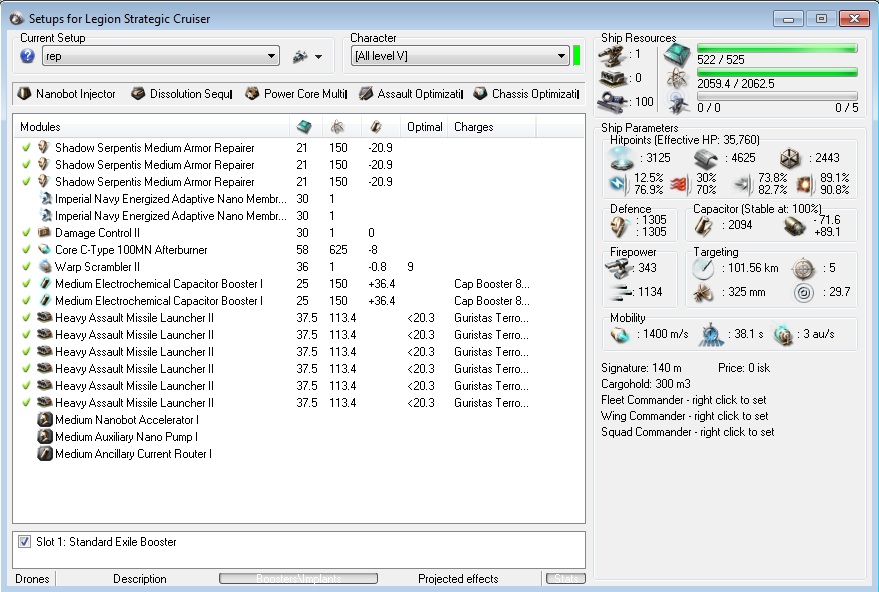879x592 pixels.
Task: Switch to the Projected effects tab
Action: (x=457, y=579)
